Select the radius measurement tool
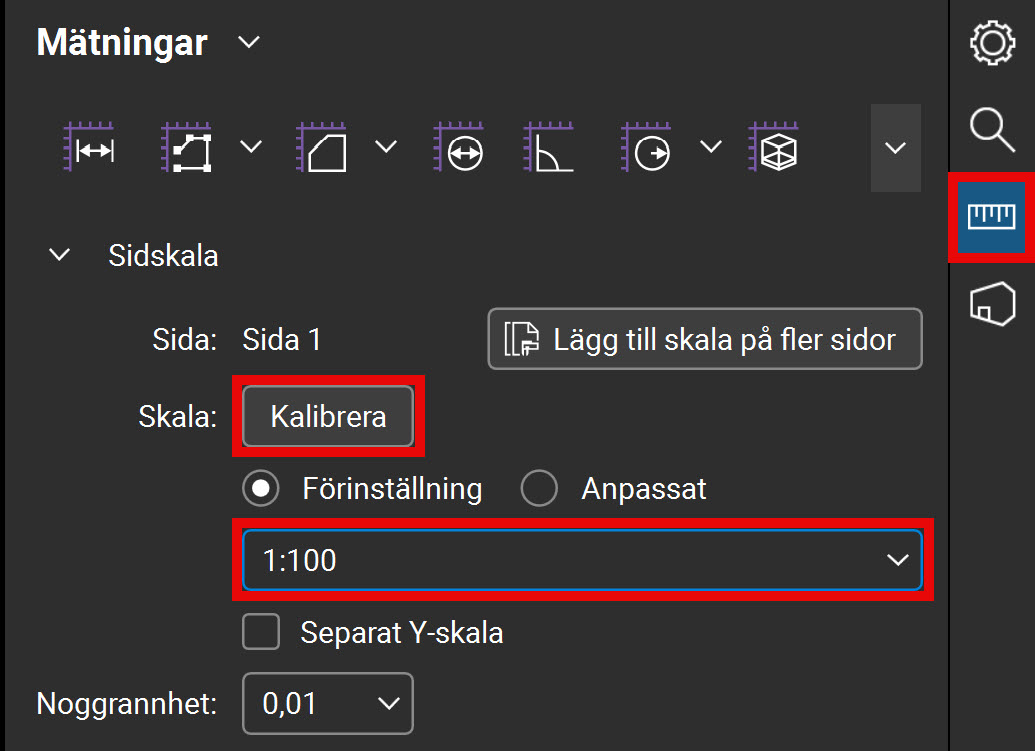 (646, 148)
